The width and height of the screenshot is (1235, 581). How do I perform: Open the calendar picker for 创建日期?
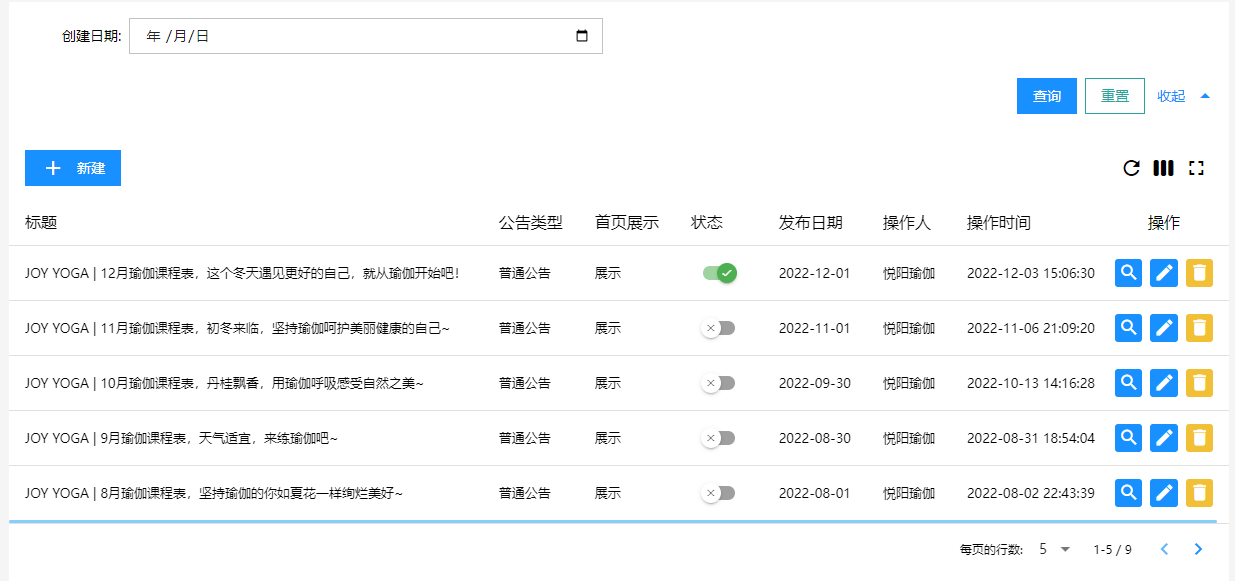582,36
